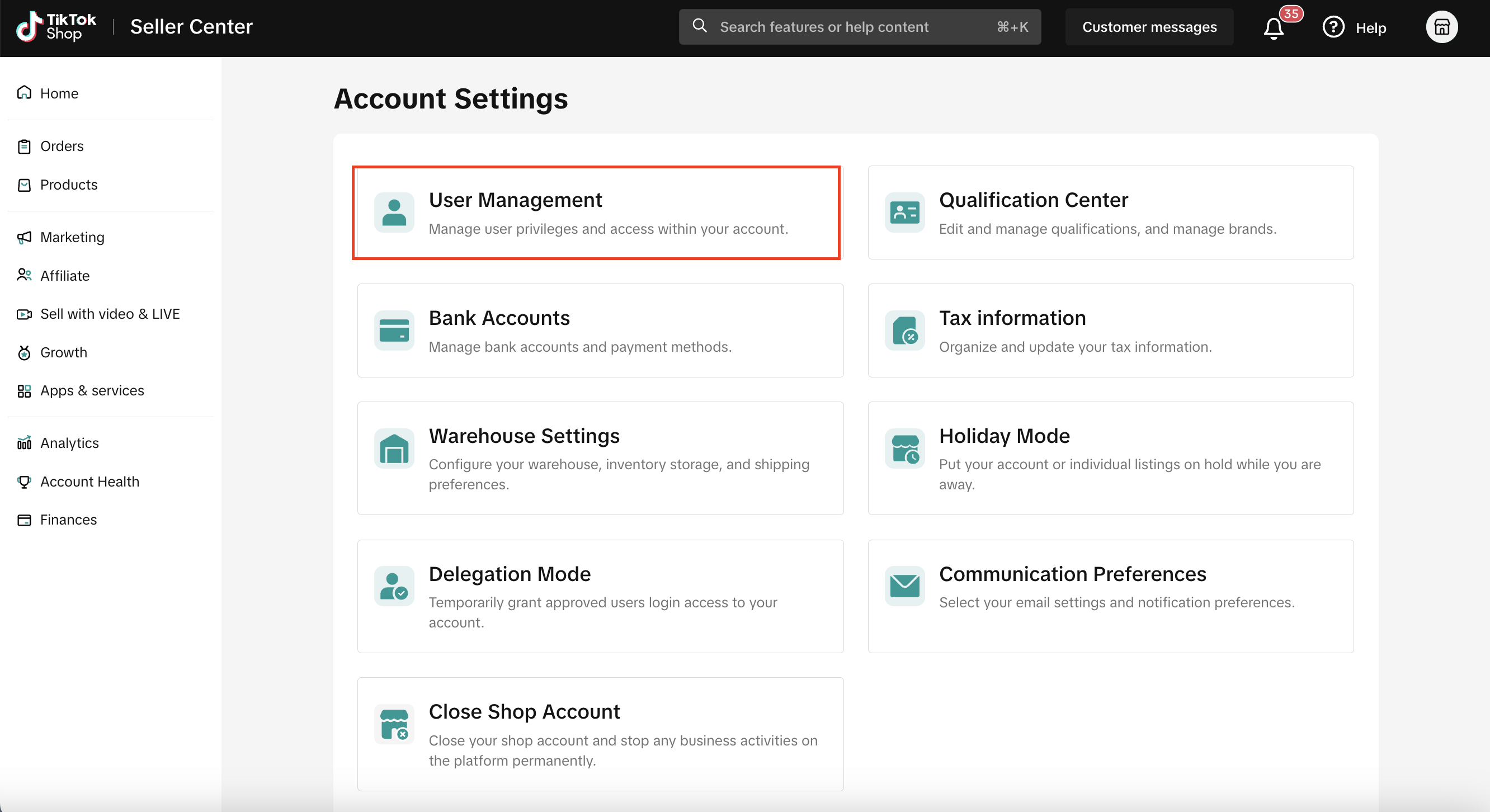
Task: Click the Help question mark icon
Action: point(1333,27)
